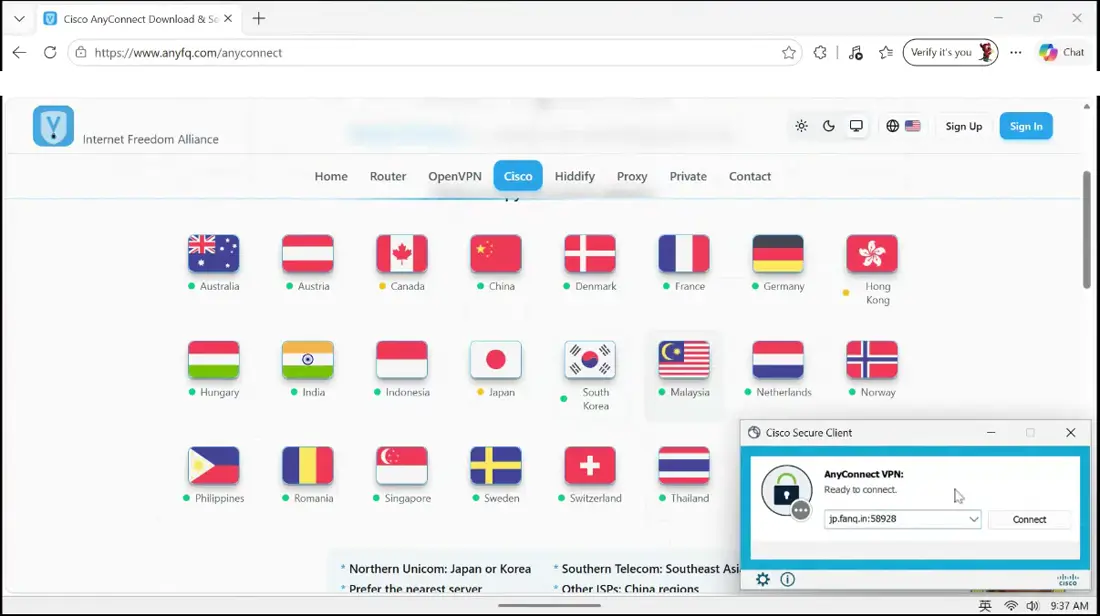The image size is (1100, 616).
Task: Pick the Germany flag server
Action: 778,253
